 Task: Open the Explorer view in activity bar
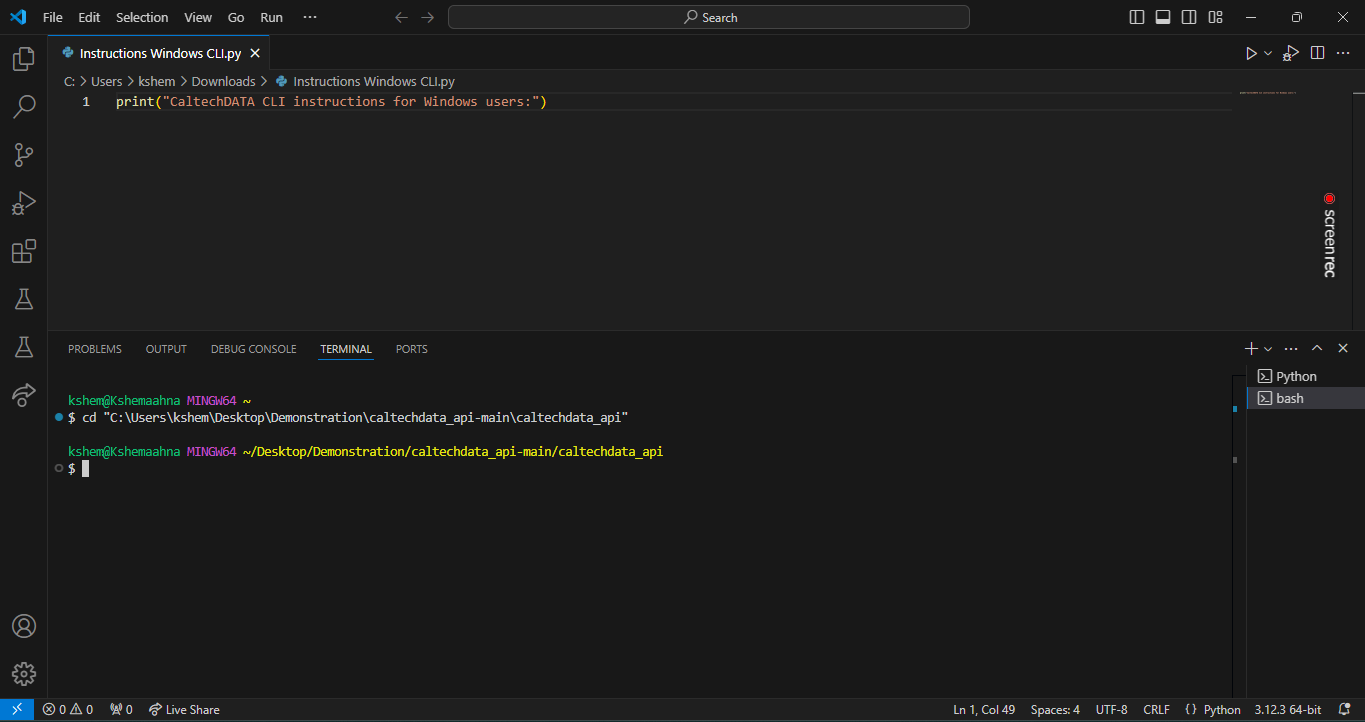pos(23,59)
